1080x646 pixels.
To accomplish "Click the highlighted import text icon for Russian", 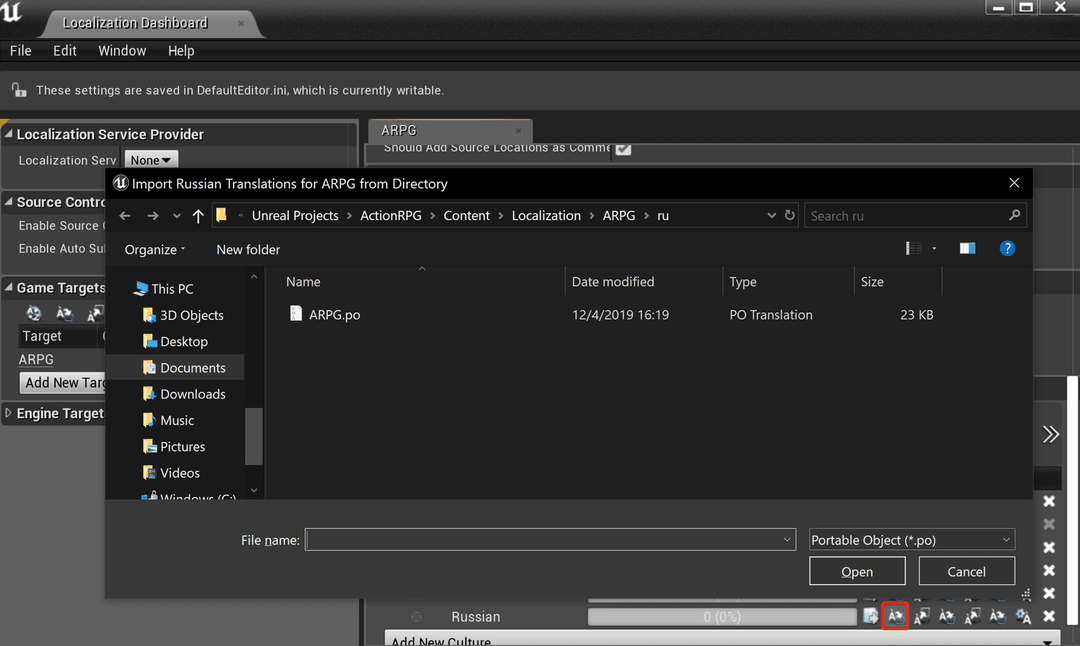I will [x=895, y=617].
